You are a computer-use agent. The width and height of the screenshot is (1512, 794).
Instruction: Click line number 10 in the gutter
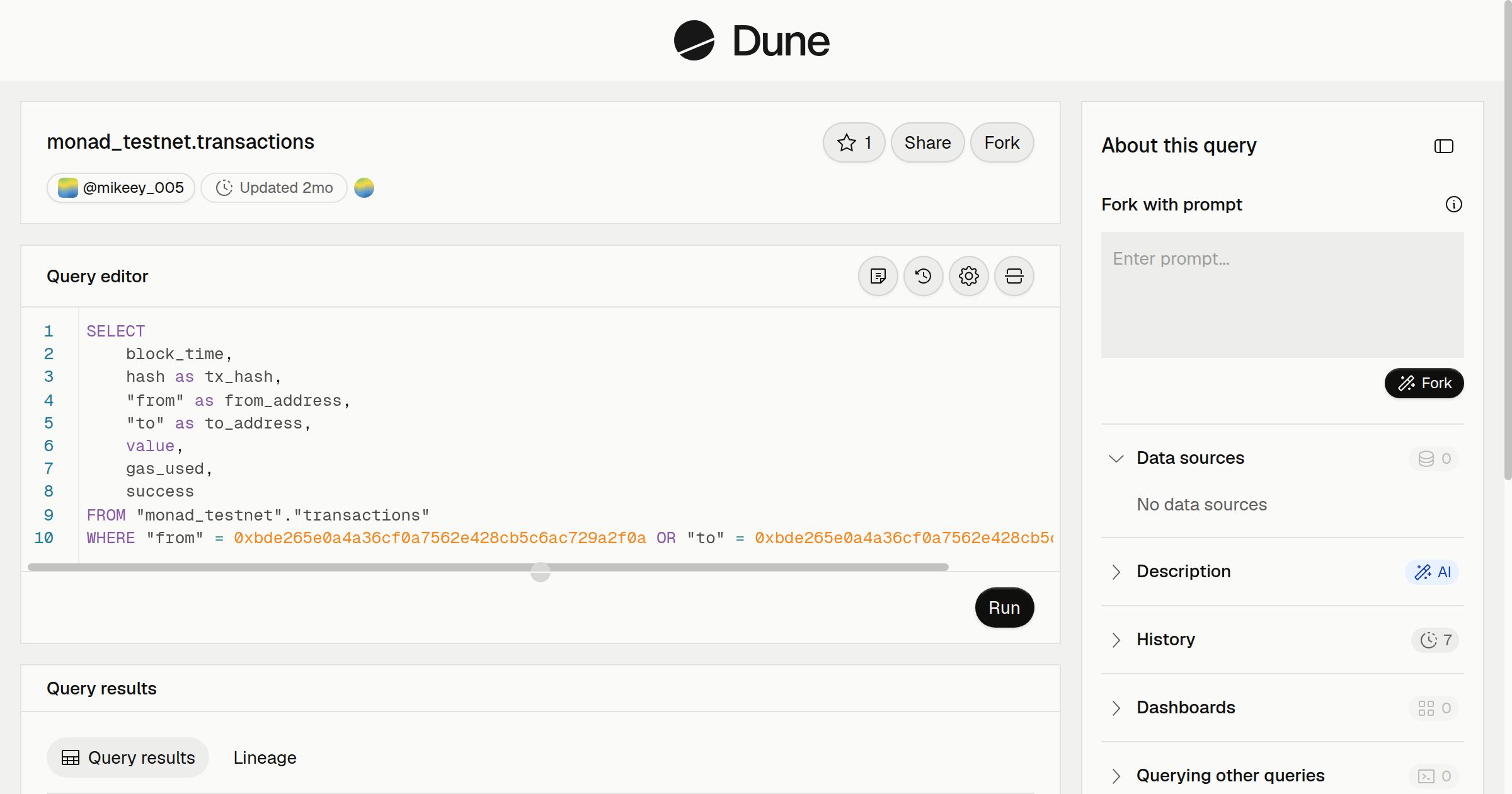[43, 538]
